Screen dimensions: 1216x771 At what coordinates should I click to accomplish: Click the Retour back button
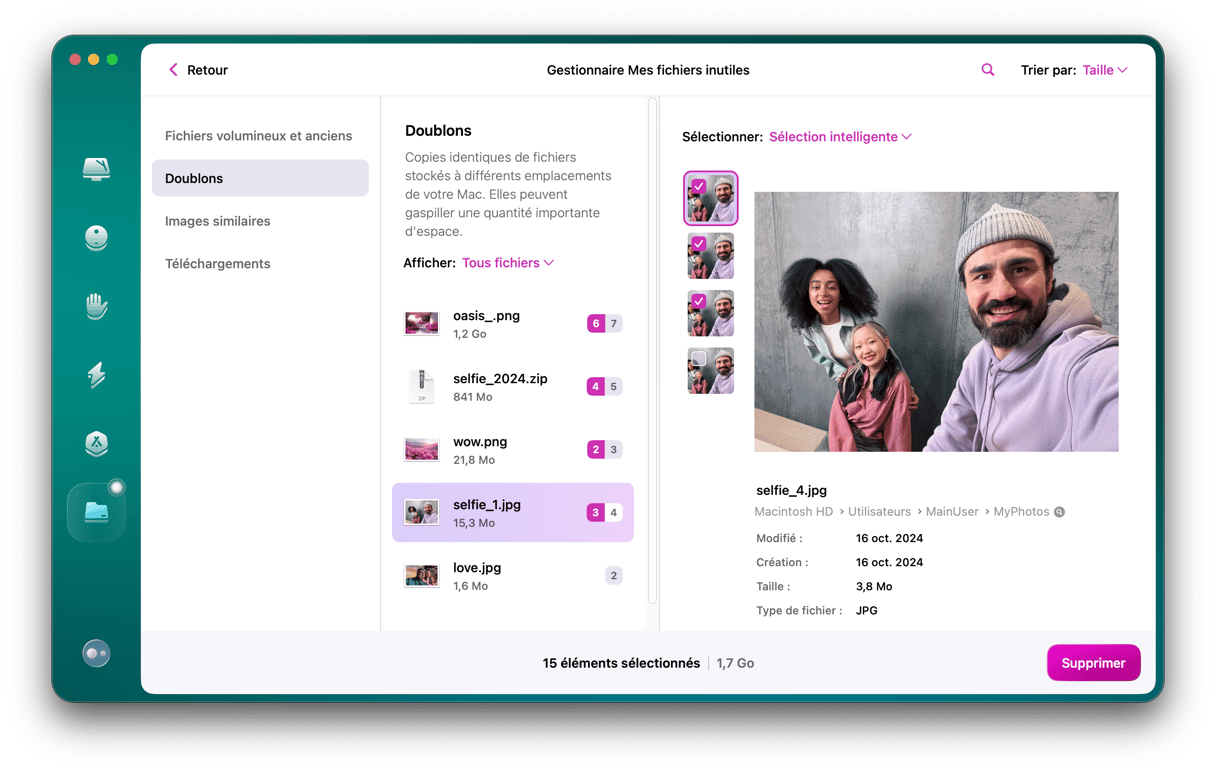198,70
